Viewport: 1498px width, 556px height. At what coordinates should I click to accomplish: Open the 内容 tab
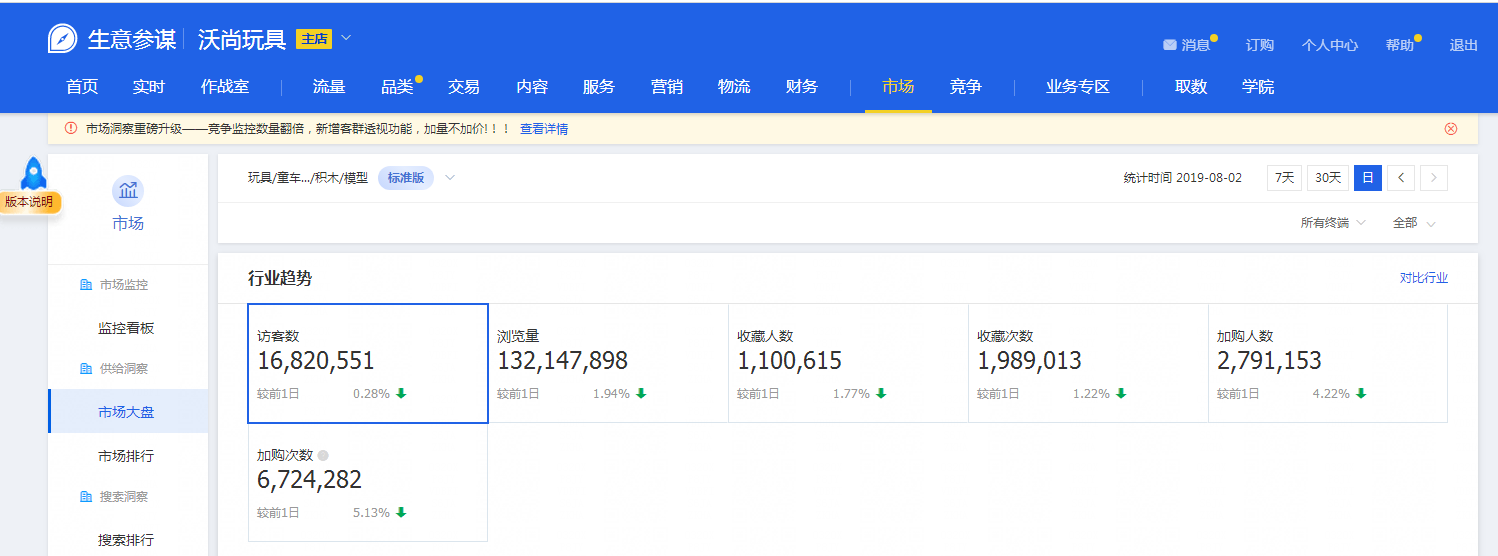click(532, 87)
